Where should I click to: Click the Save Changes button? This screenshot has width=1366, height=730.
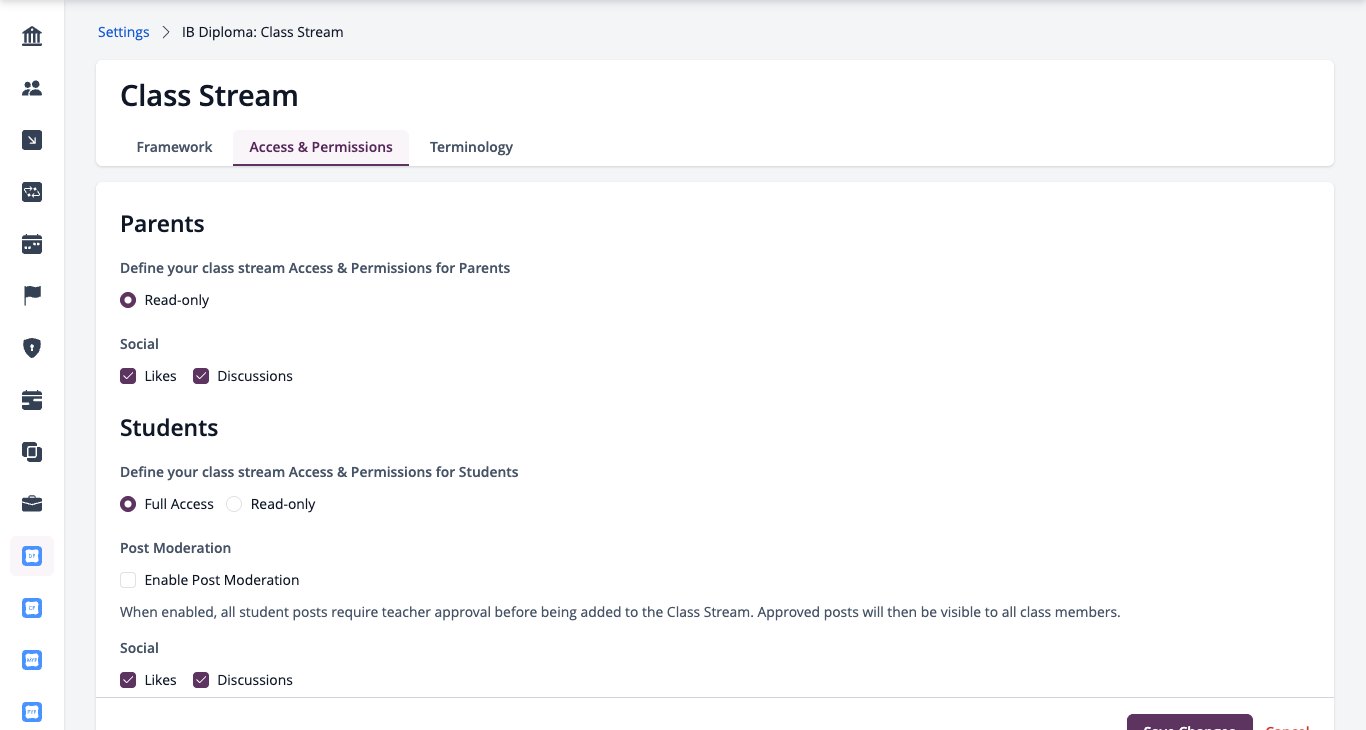tap(1189, 722)
